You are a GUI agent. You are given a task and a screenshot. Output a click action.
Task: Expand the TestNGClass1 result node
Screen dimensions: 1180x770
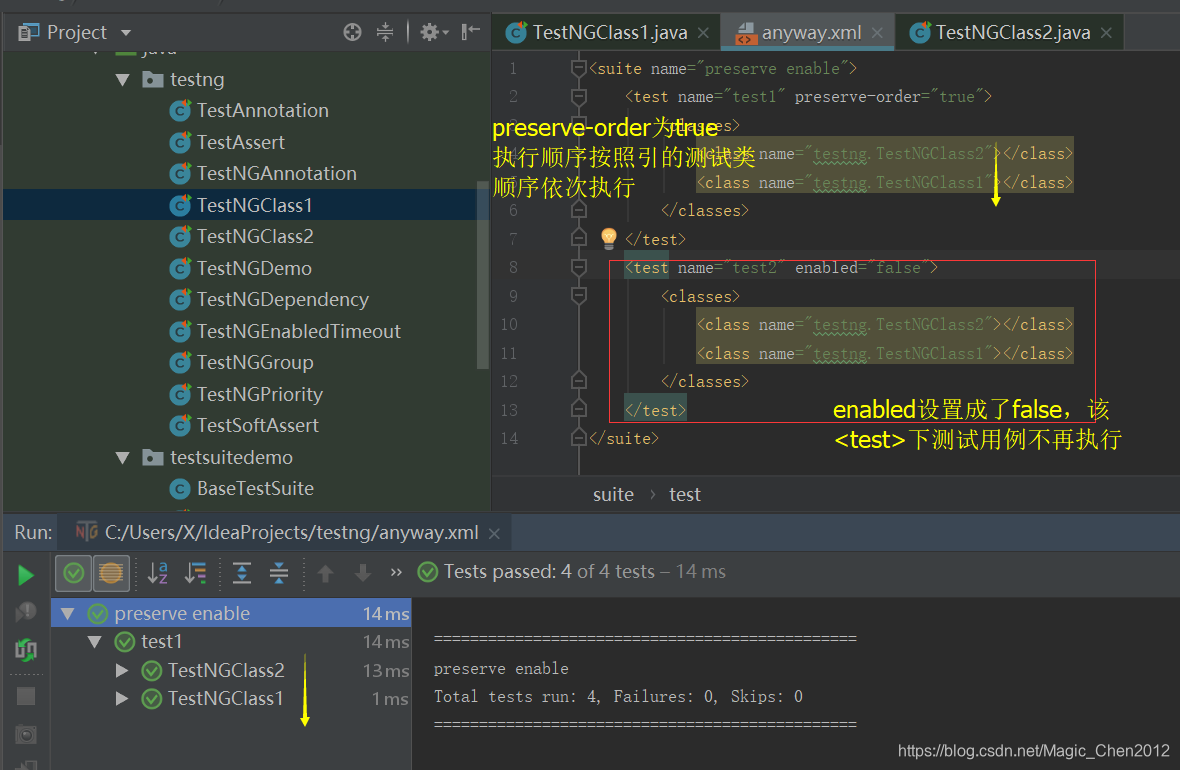point(122,698)
